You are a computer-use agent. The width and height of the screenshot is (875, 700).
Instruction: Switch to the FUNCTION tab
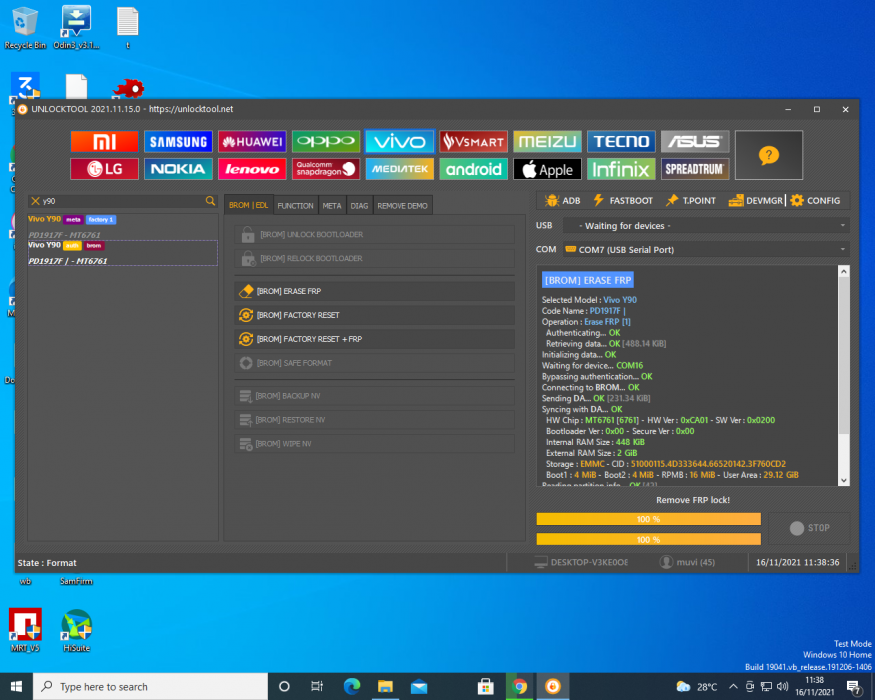[x=295, y=205]
